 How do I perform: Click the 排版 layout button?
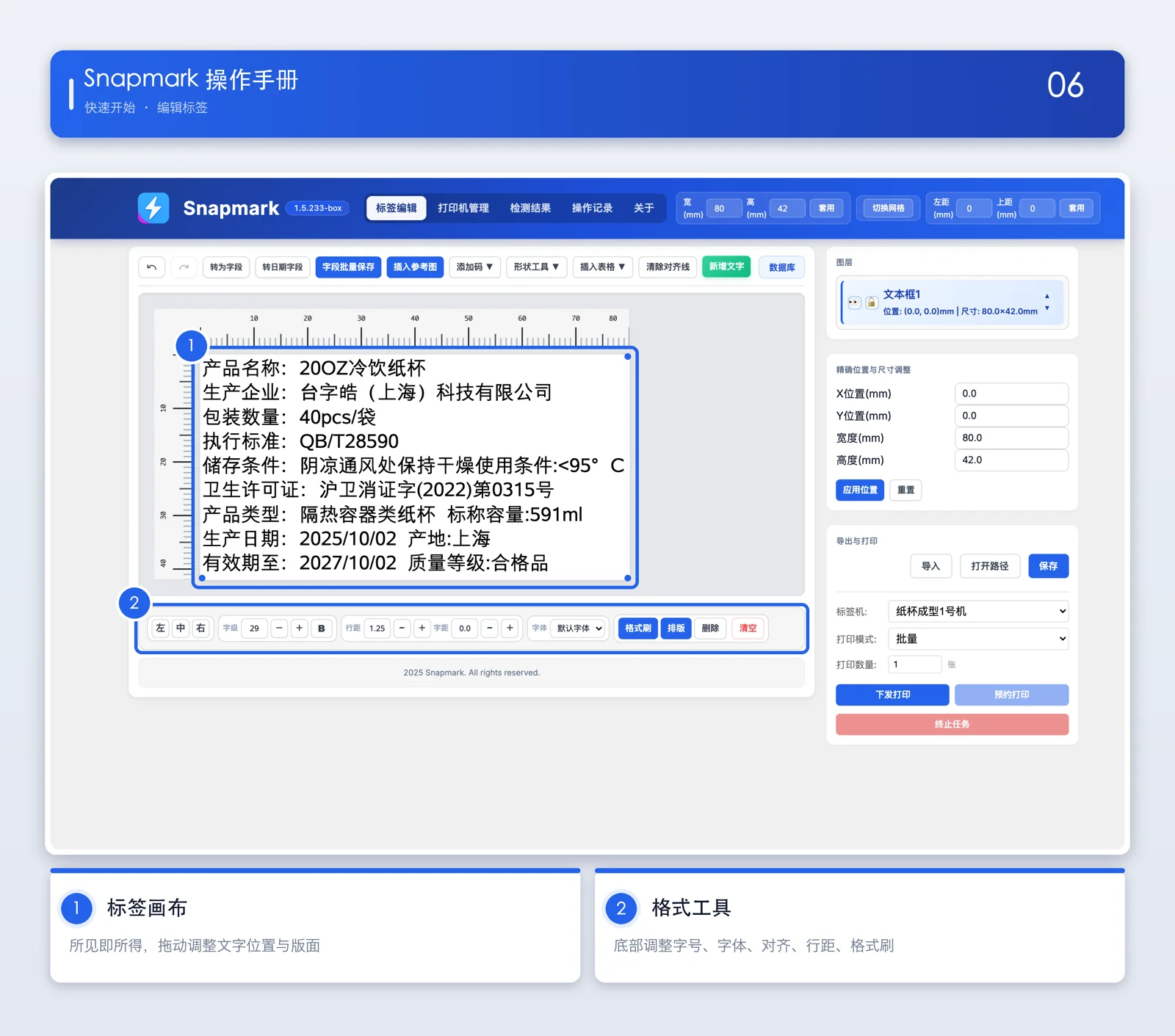pos(676,629)
